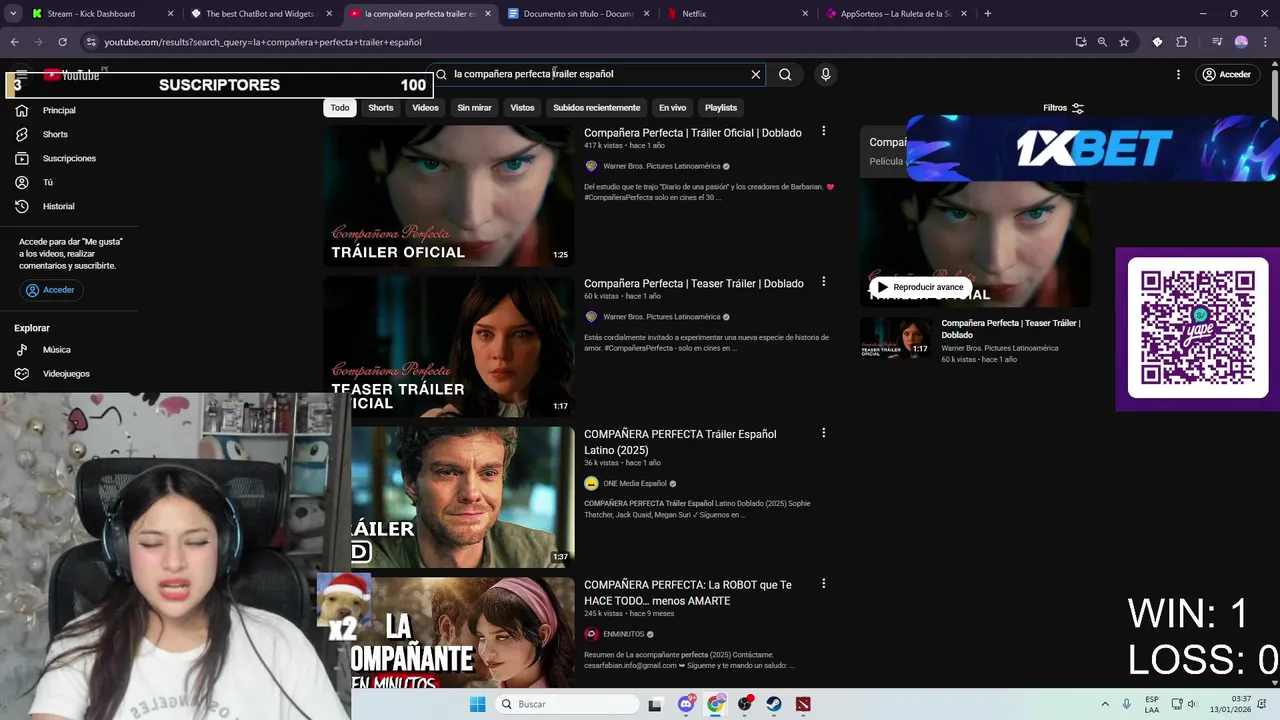The image size is (1280, 720).
Task: Open small Teaser Tráiler thumbnail in side panel
Action: 896,338
